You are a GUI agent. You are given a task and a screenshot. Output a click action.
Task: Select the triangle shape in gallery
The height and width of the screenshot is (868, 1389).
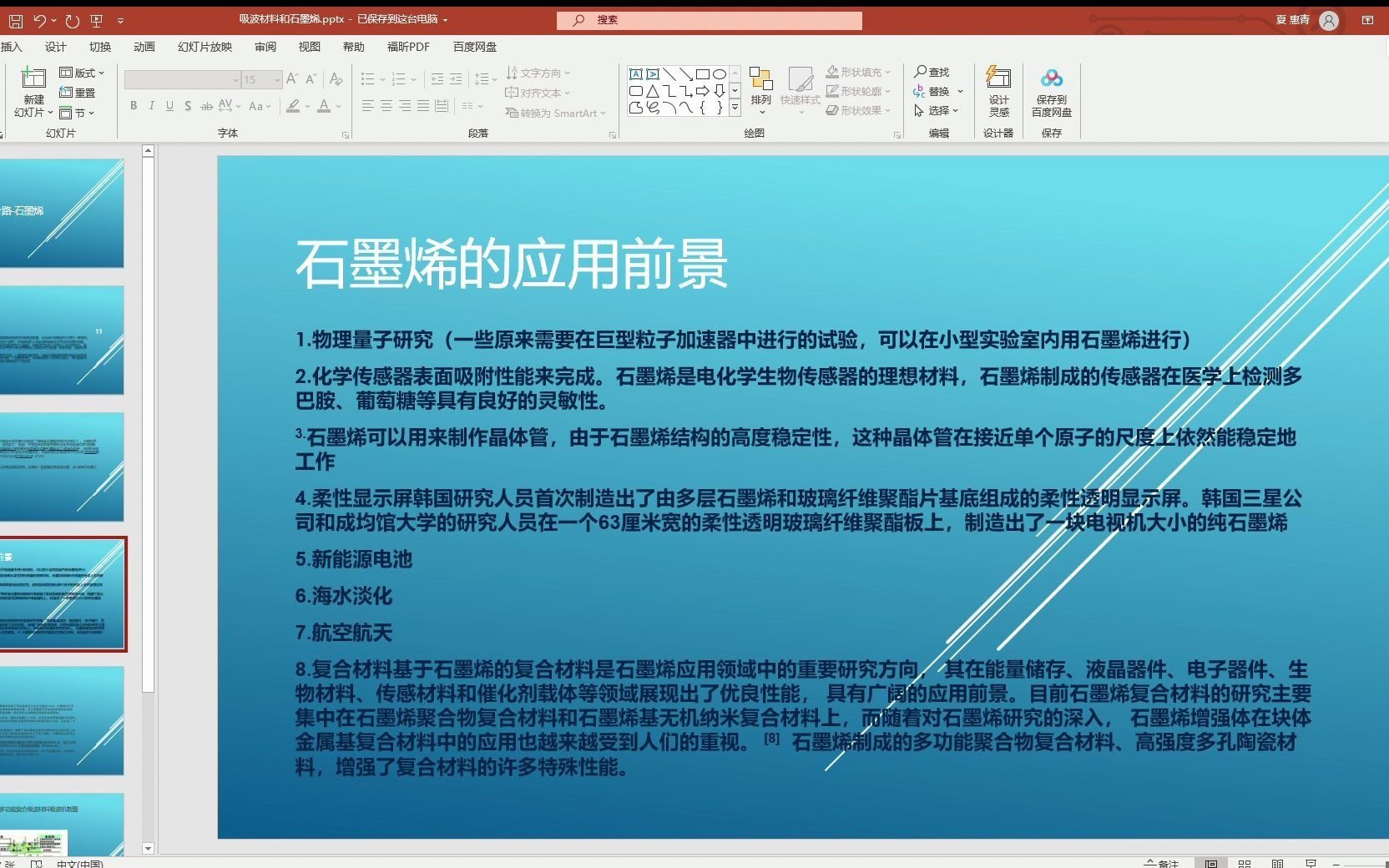(x=653, y=91)
